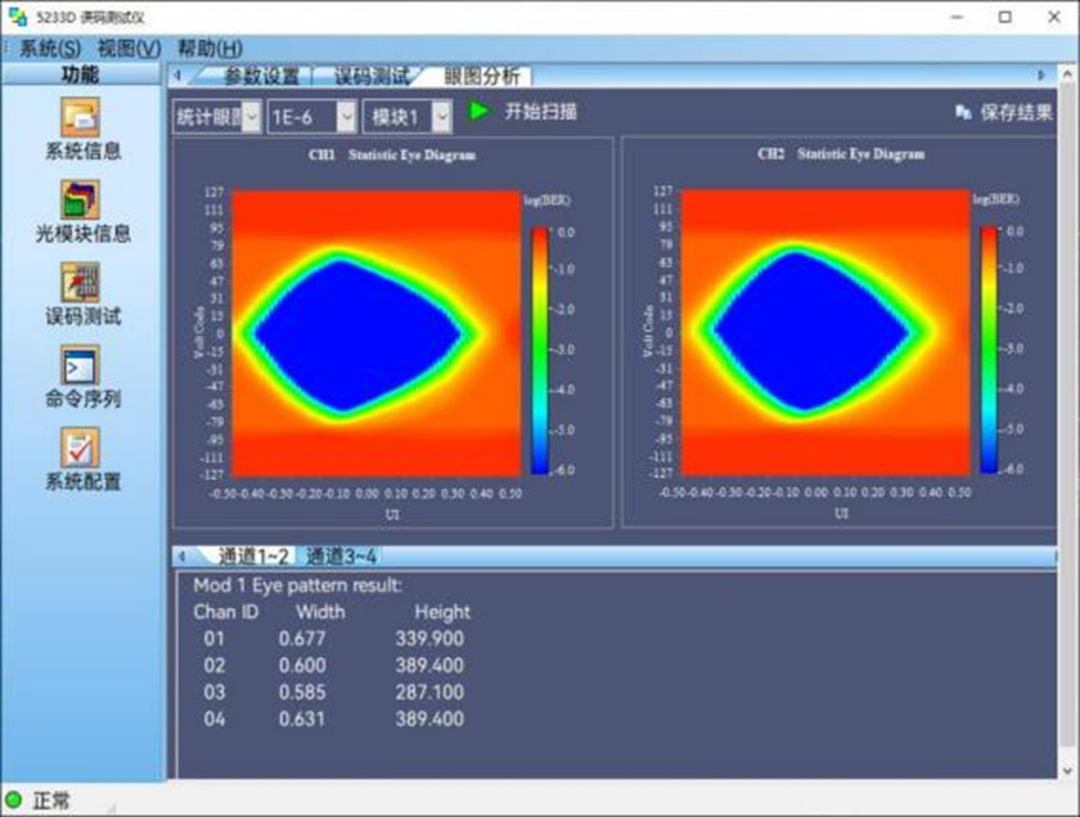Open the 光模块信息 icon
This screenshot has height=817, width=1080.
pos(81,200)
